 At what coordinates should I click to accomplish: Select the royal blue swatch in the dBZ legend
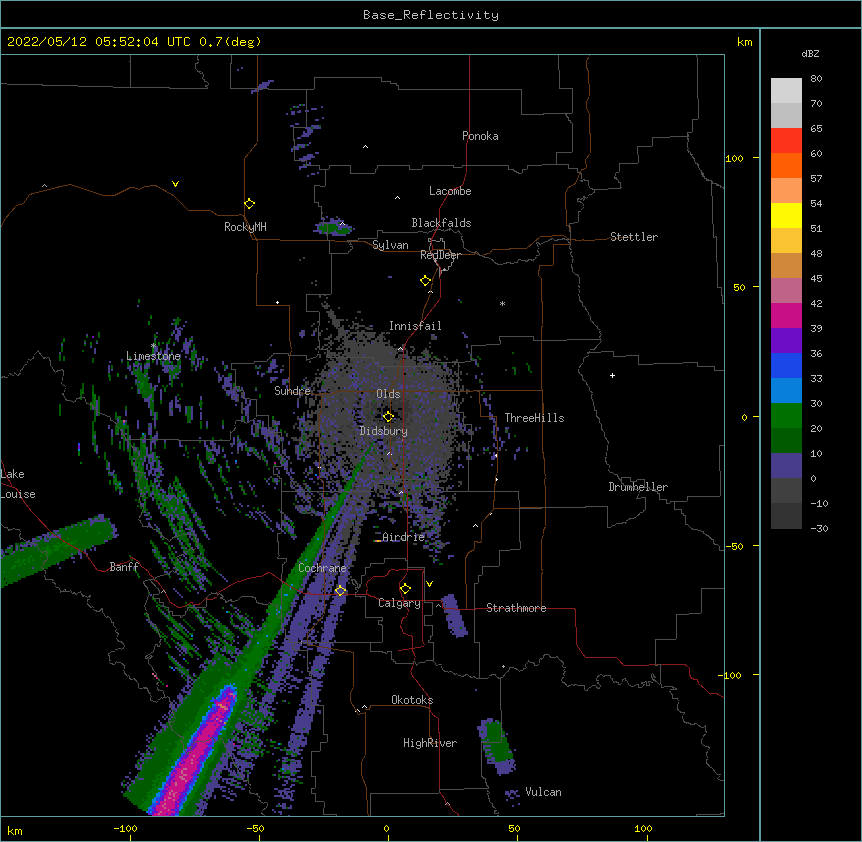786,365
